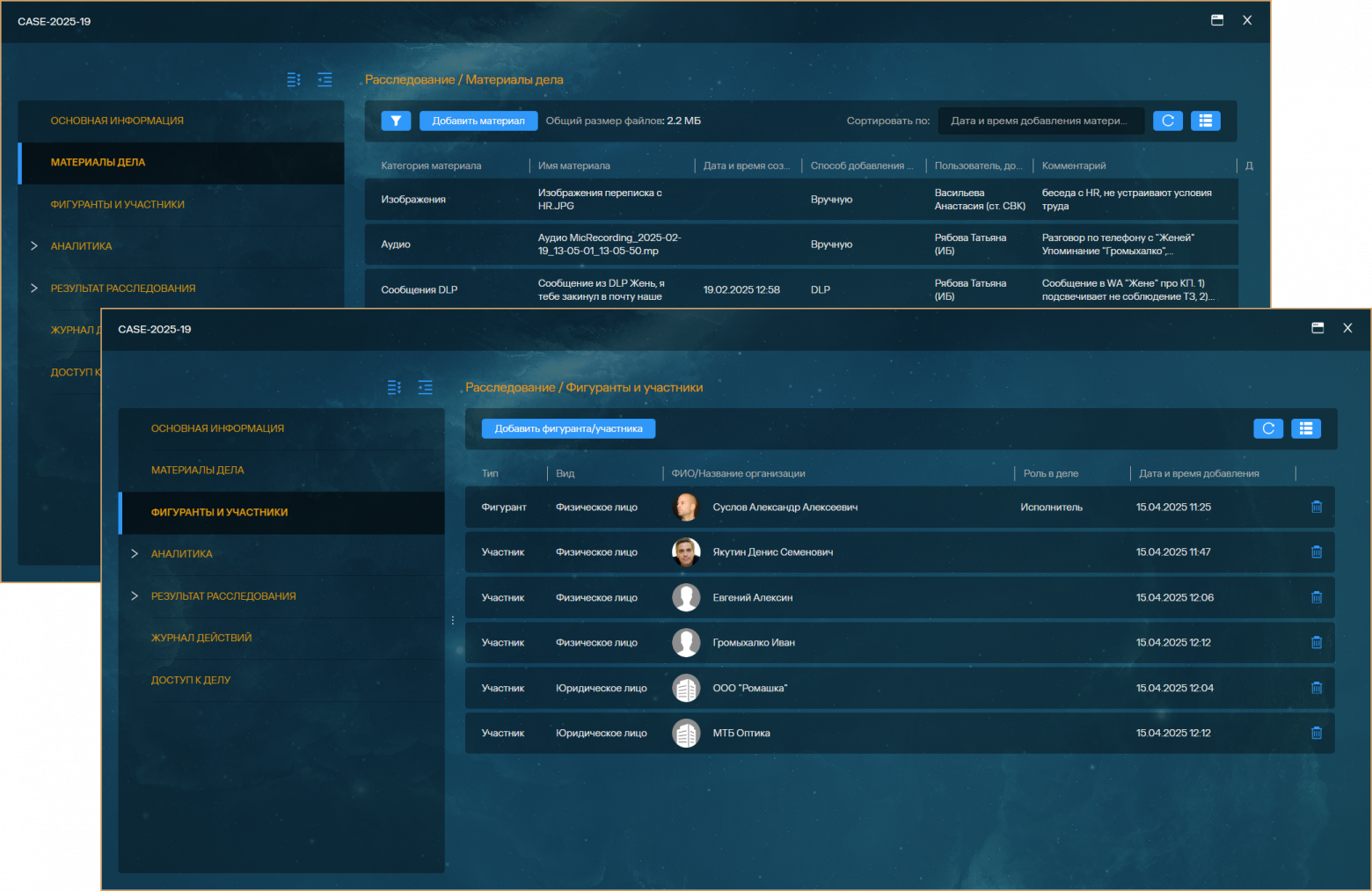The height and width of the screenshot is (891, 1372).
Task: Expand all menu icon in back window
Action: click(x=294, y=80)
